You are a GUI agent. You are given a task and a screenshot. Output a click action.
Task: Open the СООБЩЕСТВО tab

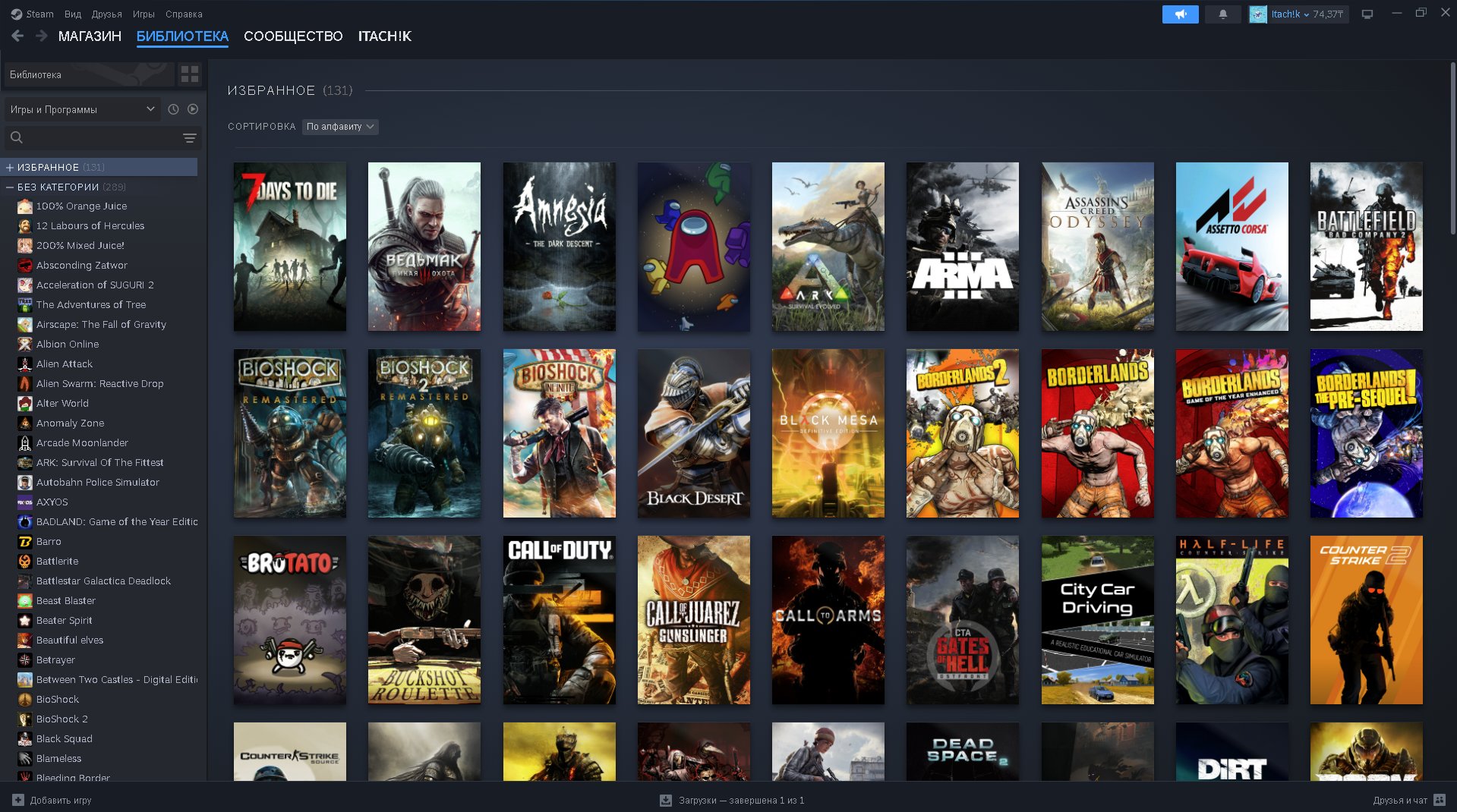tap(293, 36)
